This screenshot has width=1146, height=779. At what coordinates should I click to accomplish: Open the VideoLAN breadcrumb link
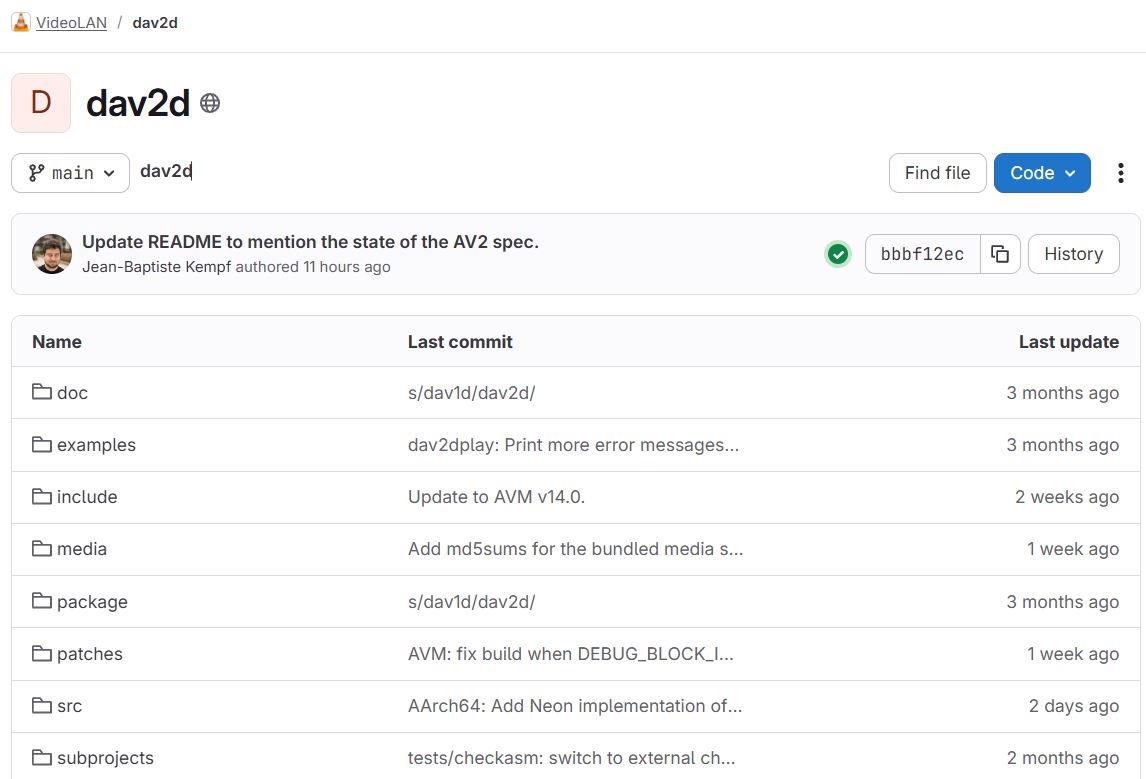pyautogui.click(x=71, y=23)
